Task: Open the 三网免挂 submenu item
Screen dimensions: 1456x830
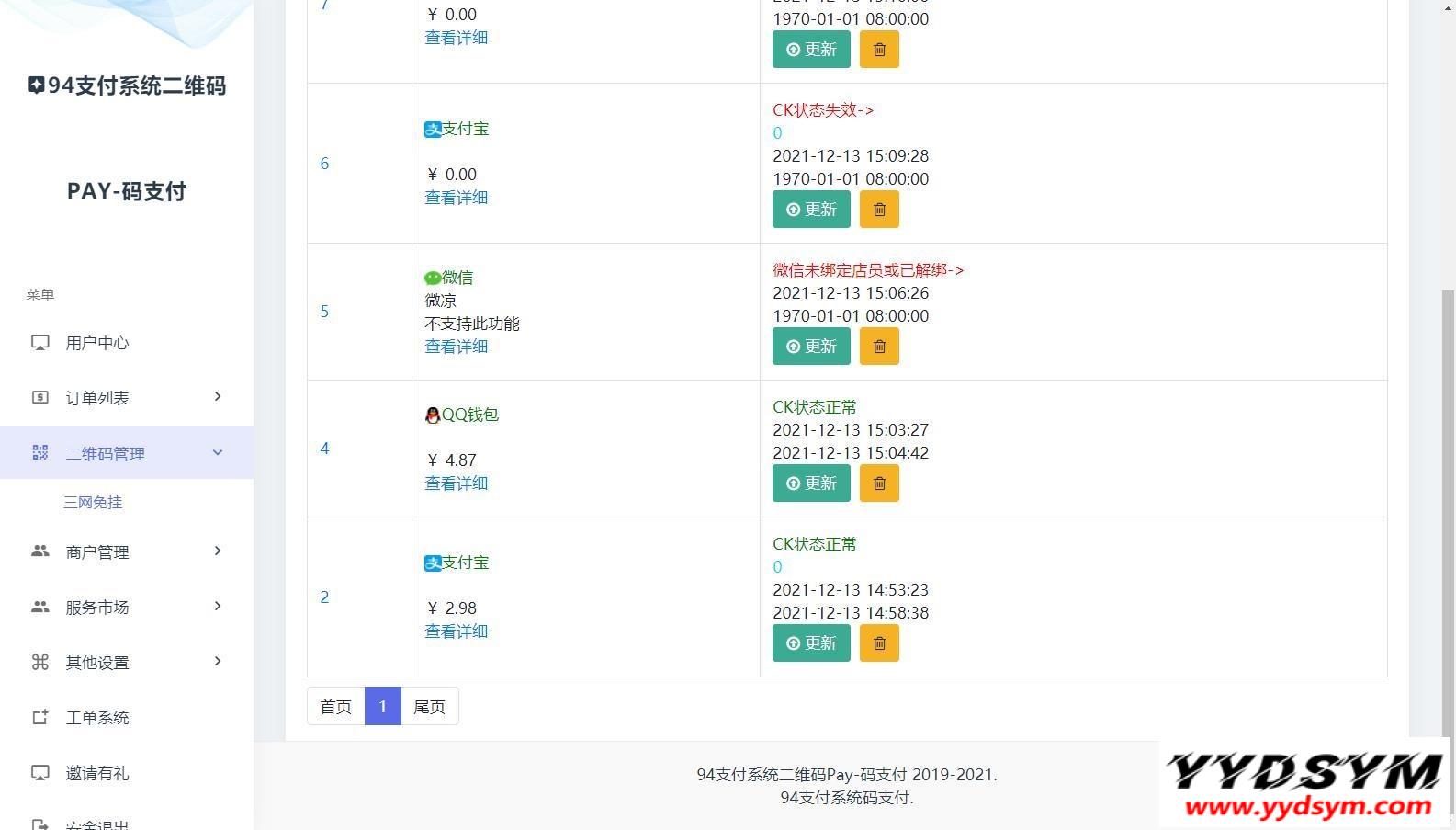Action: coord(93,502)
